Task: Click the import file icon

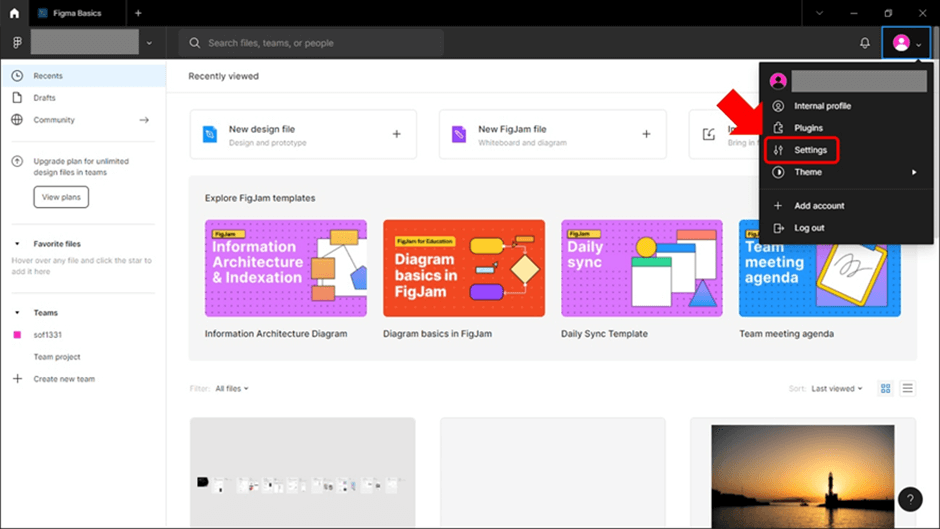Action: (709, 134)
